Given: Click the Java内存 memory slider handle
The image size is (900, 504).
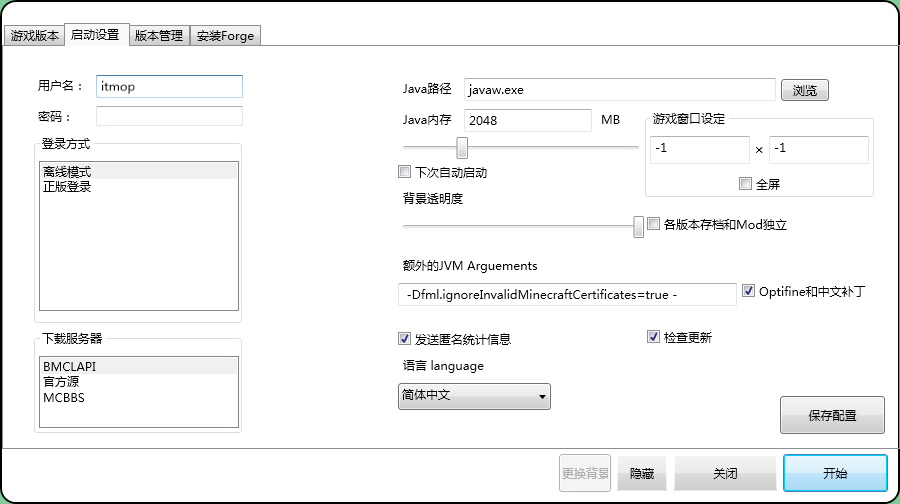Looking at the screenshot, I should 462,148.
